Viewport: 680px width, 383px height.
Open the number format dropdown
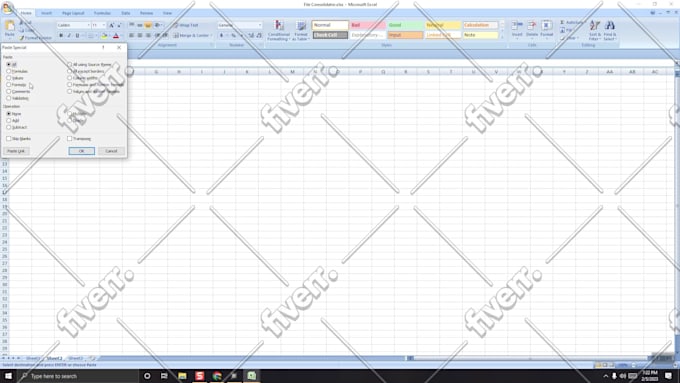pos(260,25)
